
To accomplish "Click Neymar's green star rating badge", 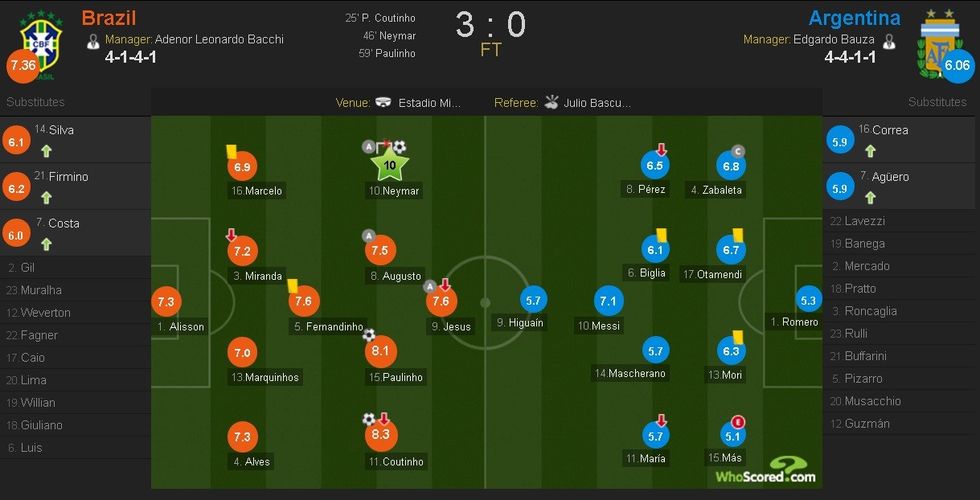I will tap(391, 166).
